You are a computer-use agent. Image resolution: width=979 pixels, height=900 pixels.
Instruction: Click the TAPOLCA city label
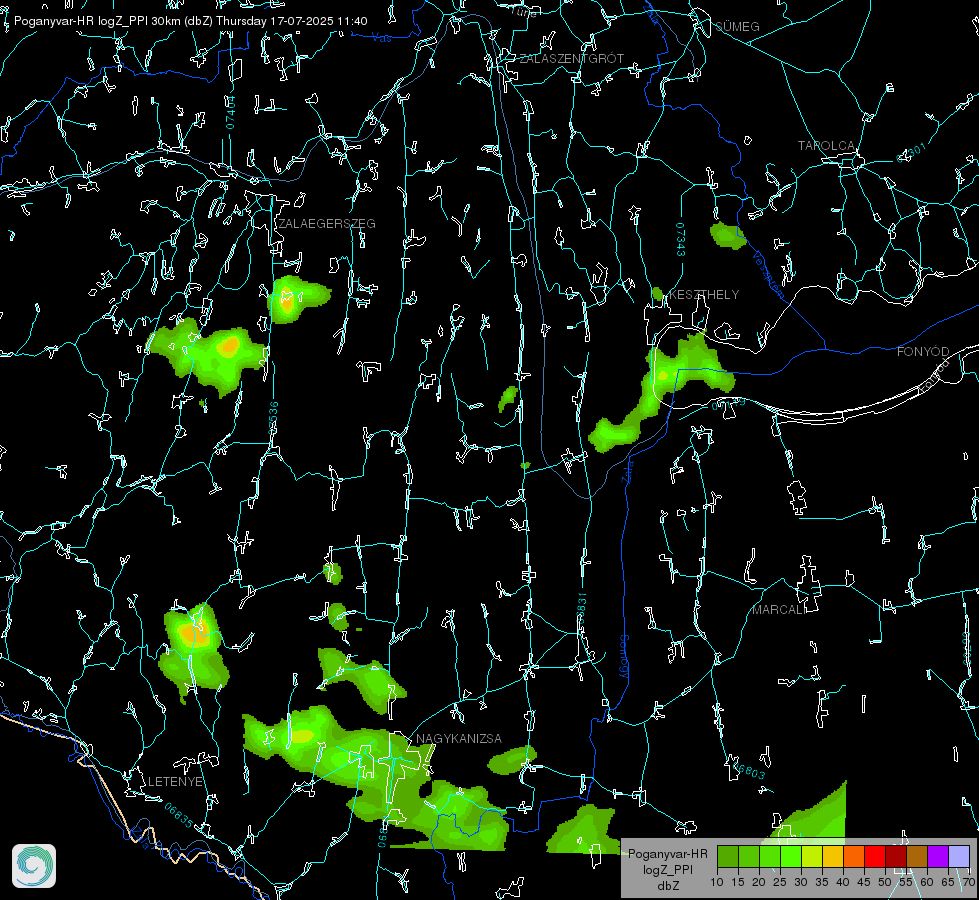(x=826, y=146)
